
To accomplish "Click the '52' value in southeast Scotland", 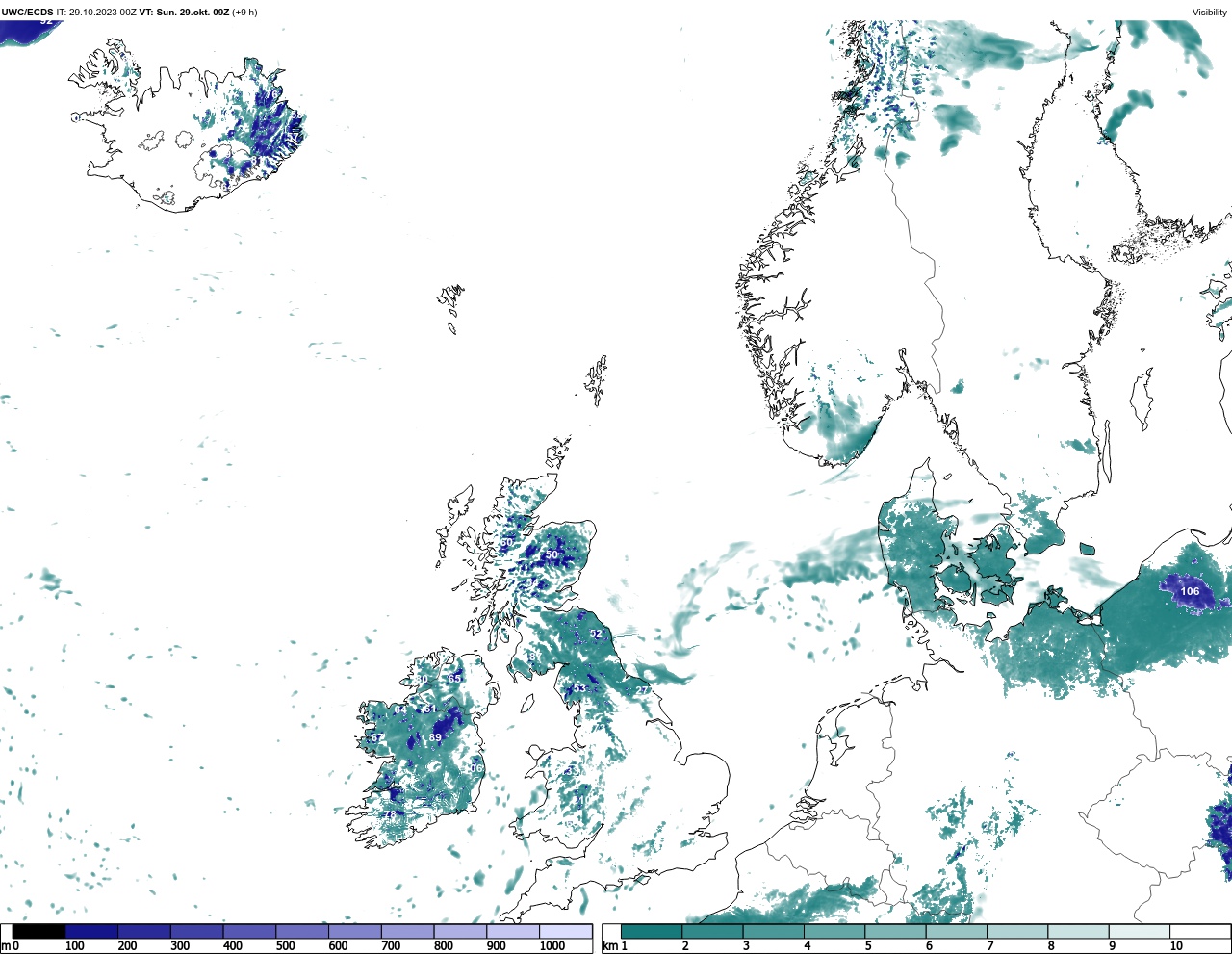I will pyautogui.click(x=596, y=633).
